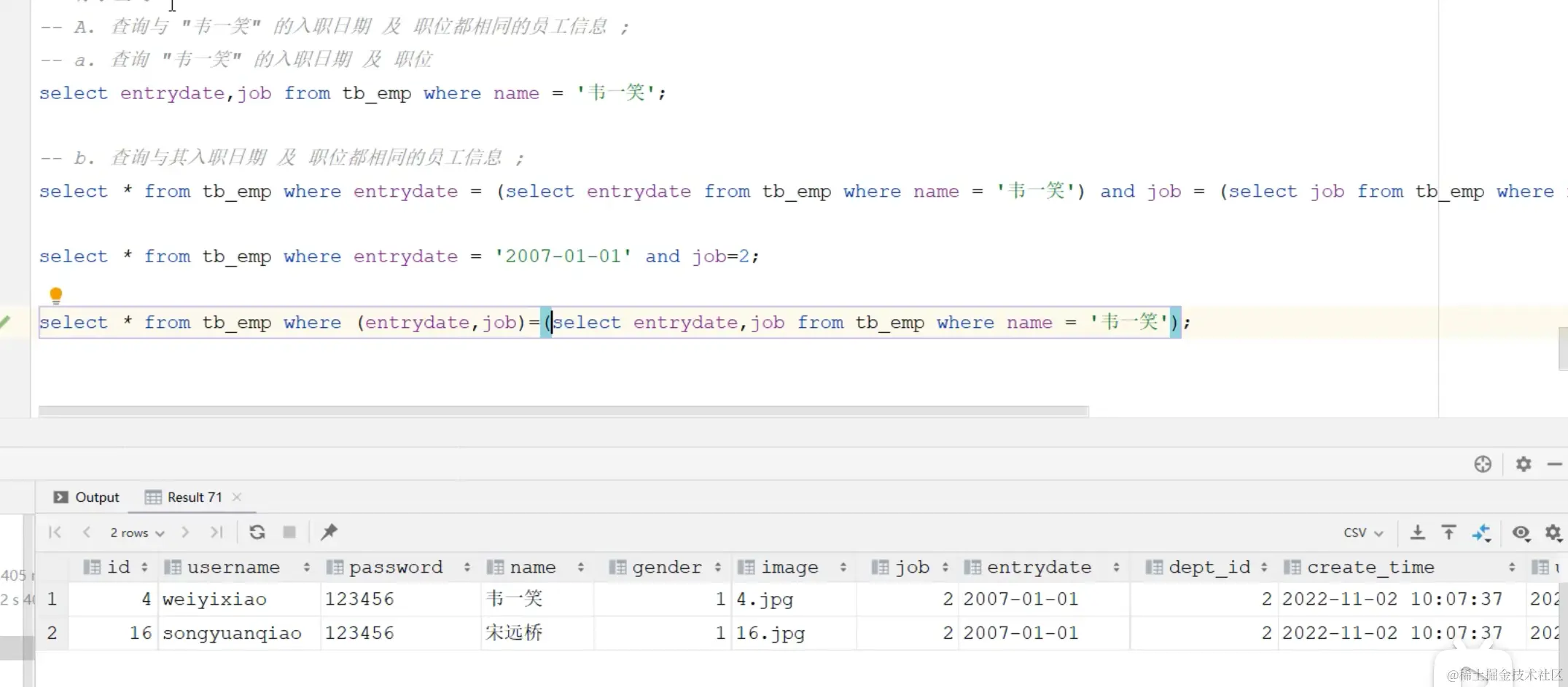Pin the Result 71 tab
1568x687 pixels.
coord(329,533)
